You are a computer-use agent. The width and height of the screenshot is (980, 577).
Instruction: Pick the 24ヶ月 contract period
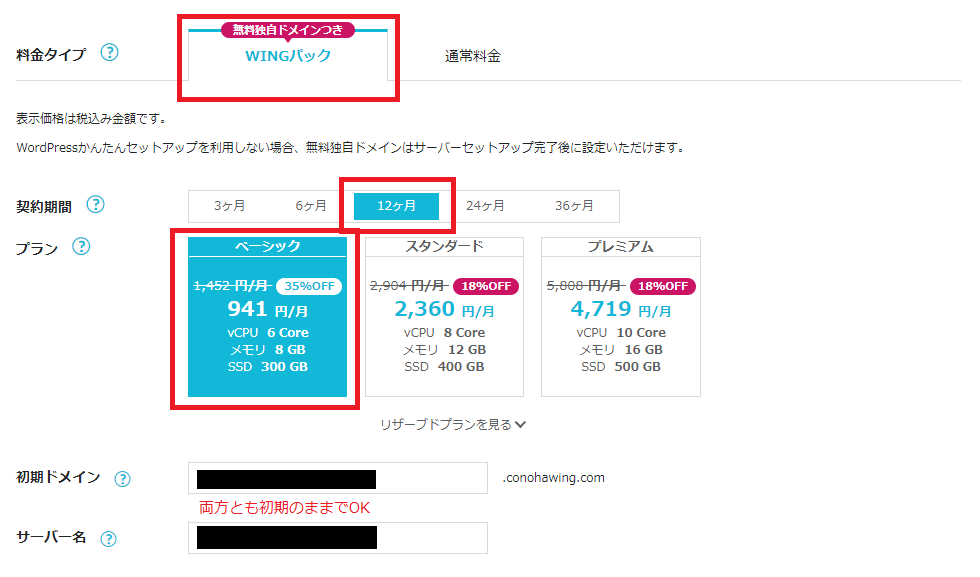485,206
